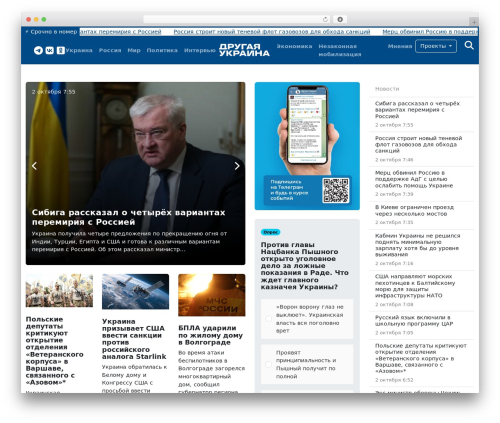This screenshot has width=500, height=423.
Task: Open the Мир menu section
Action: click(x=134, y=50)
